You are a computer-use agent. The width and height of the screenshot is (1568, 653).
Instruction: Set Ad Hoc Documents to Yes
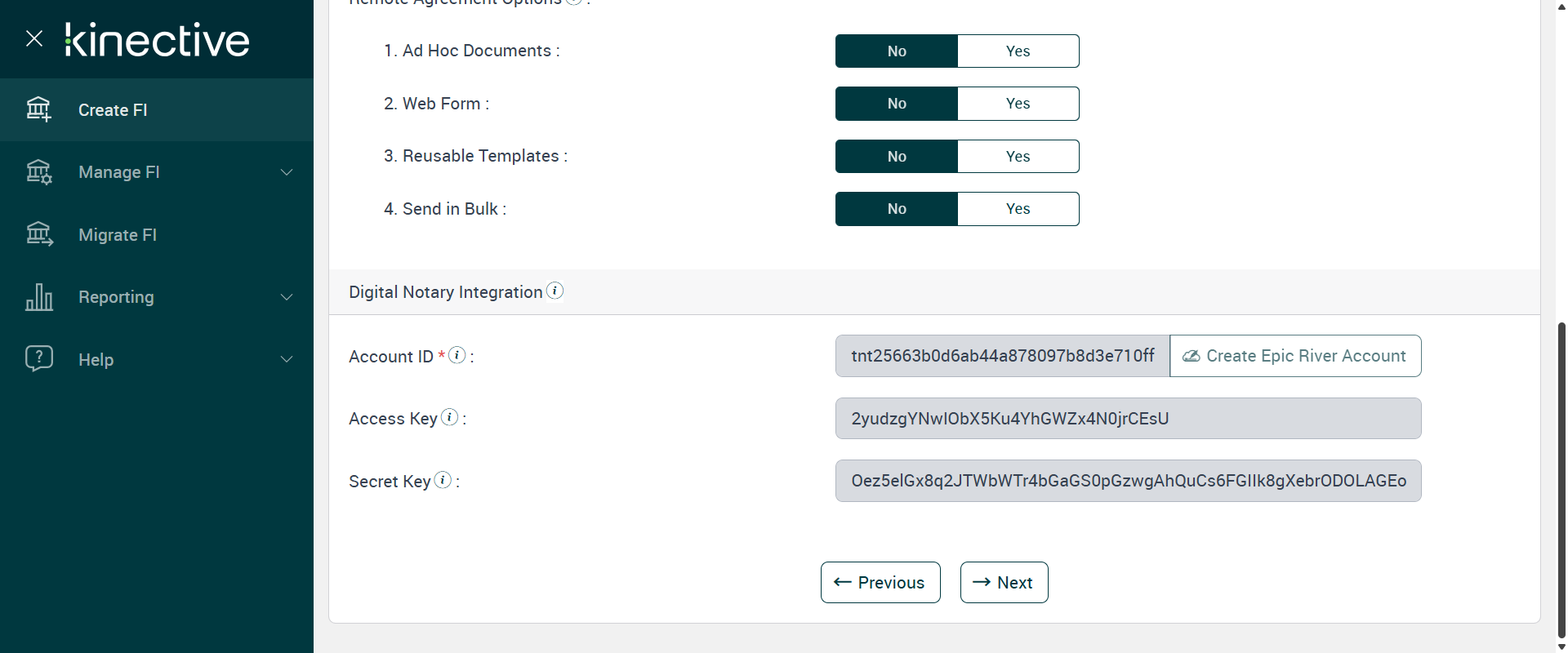click(x=1018, y=51)
